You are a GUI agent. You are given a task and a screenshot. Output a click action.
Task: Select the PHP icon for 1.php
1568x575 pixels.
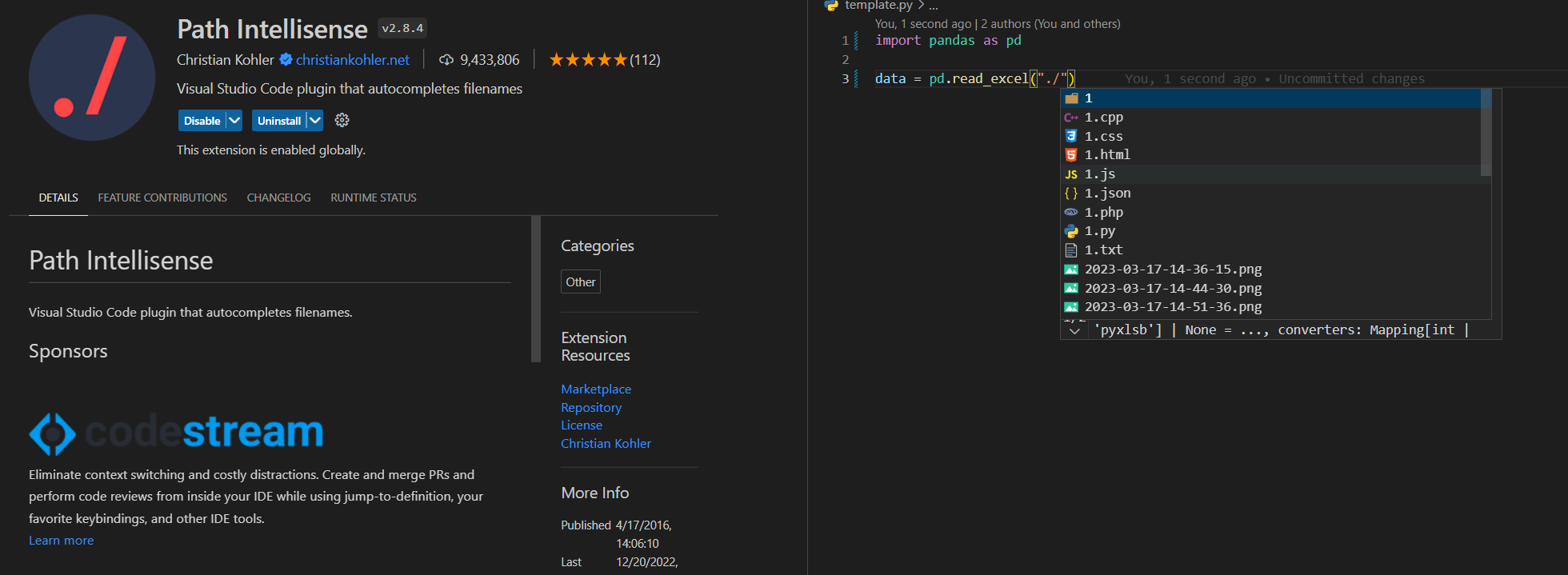[1071, 212]
